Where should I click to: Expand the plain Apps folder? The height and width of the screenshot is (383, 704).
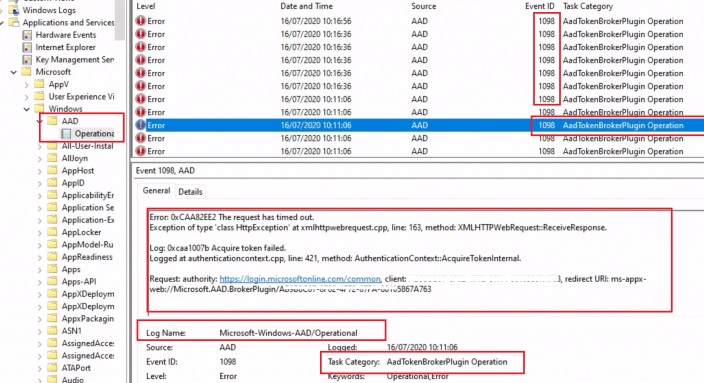40,269
